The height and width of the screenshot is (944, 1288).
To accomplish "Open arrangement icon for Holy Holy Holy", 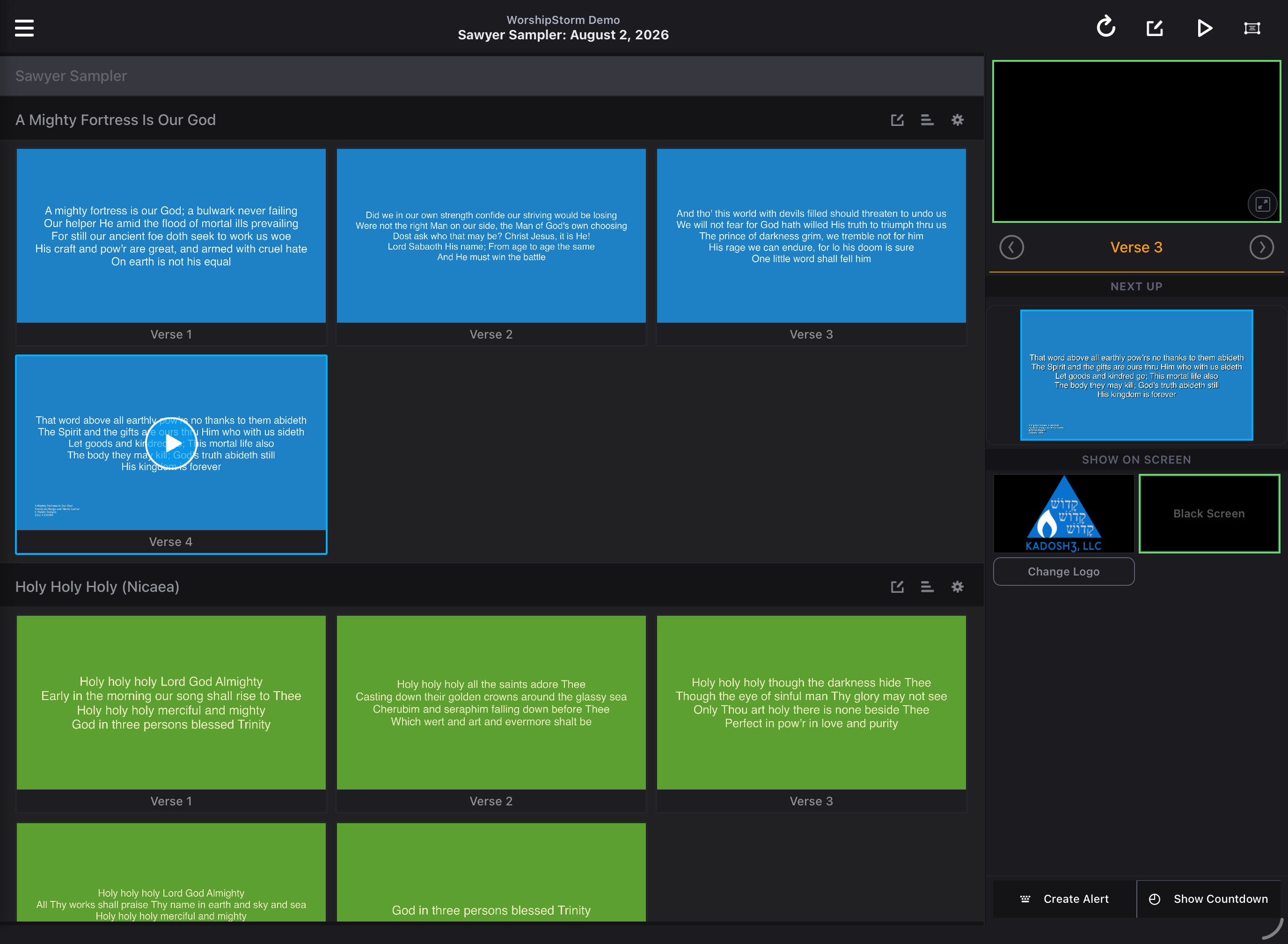I will pyautogui.click(x=927, y=586).
